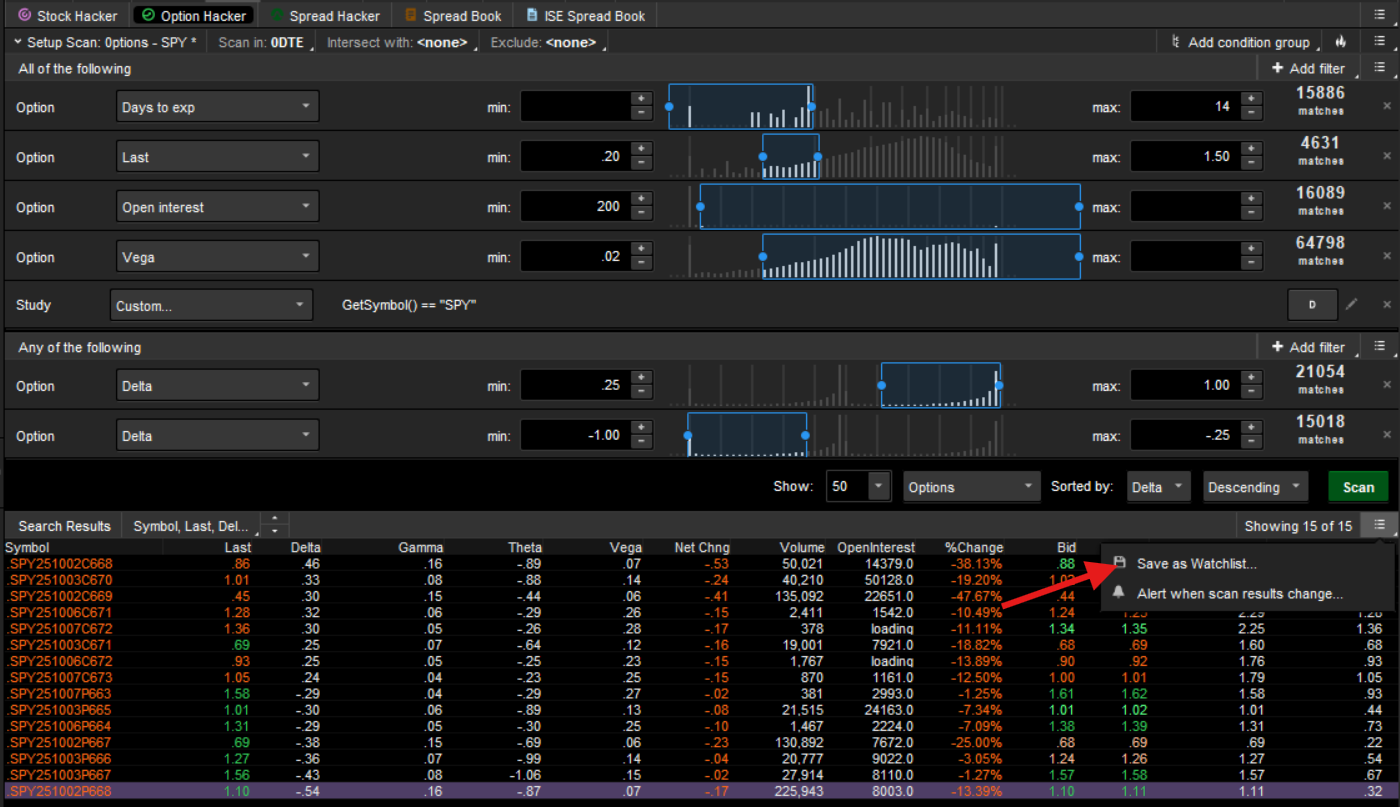Click the plus stepper on Days to exp max
Screen dimensions: 1400x807
tap(1250, 99)
